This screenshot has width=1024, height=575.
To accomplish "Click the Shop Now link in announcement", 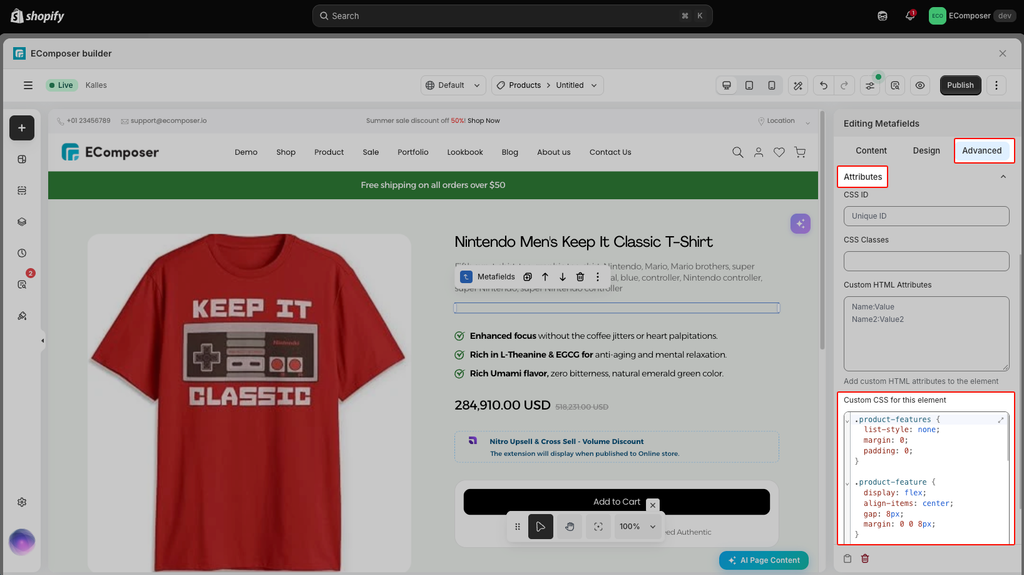I will [x=483, y=121].
